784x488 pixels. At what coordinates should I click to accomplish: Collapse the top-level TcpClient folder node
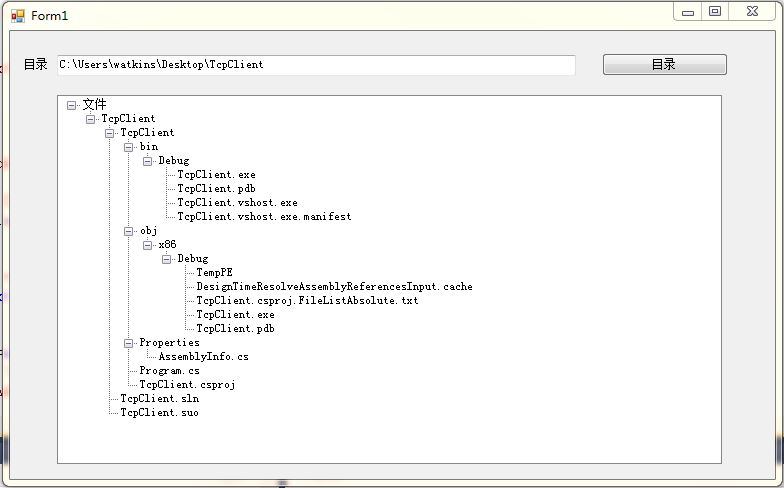click(x=90, y=119)
